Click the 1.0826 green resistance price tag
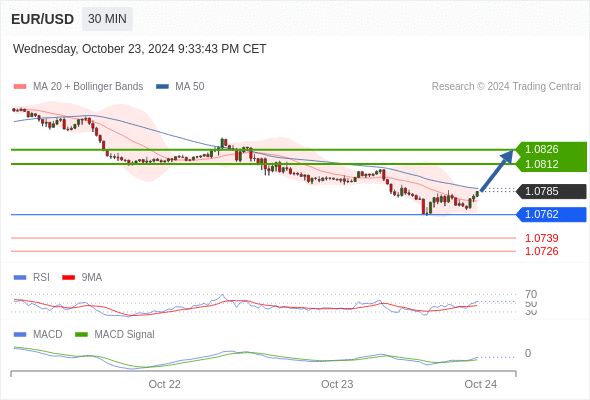The image size is (590, 400). click(x=551, y=149)
